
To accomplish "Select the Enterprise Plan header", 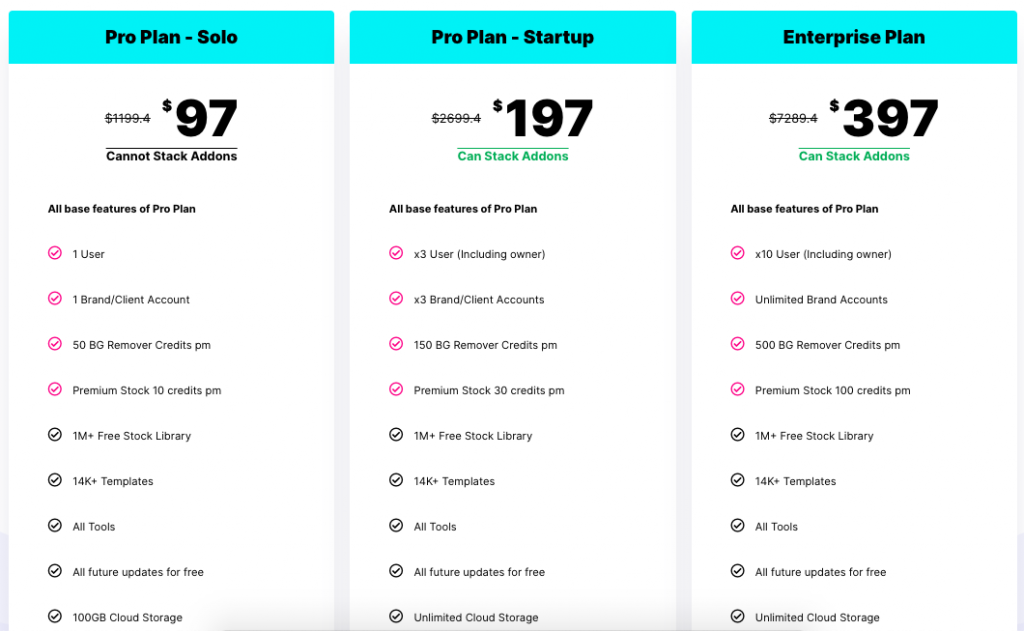I will coord(854,37).
